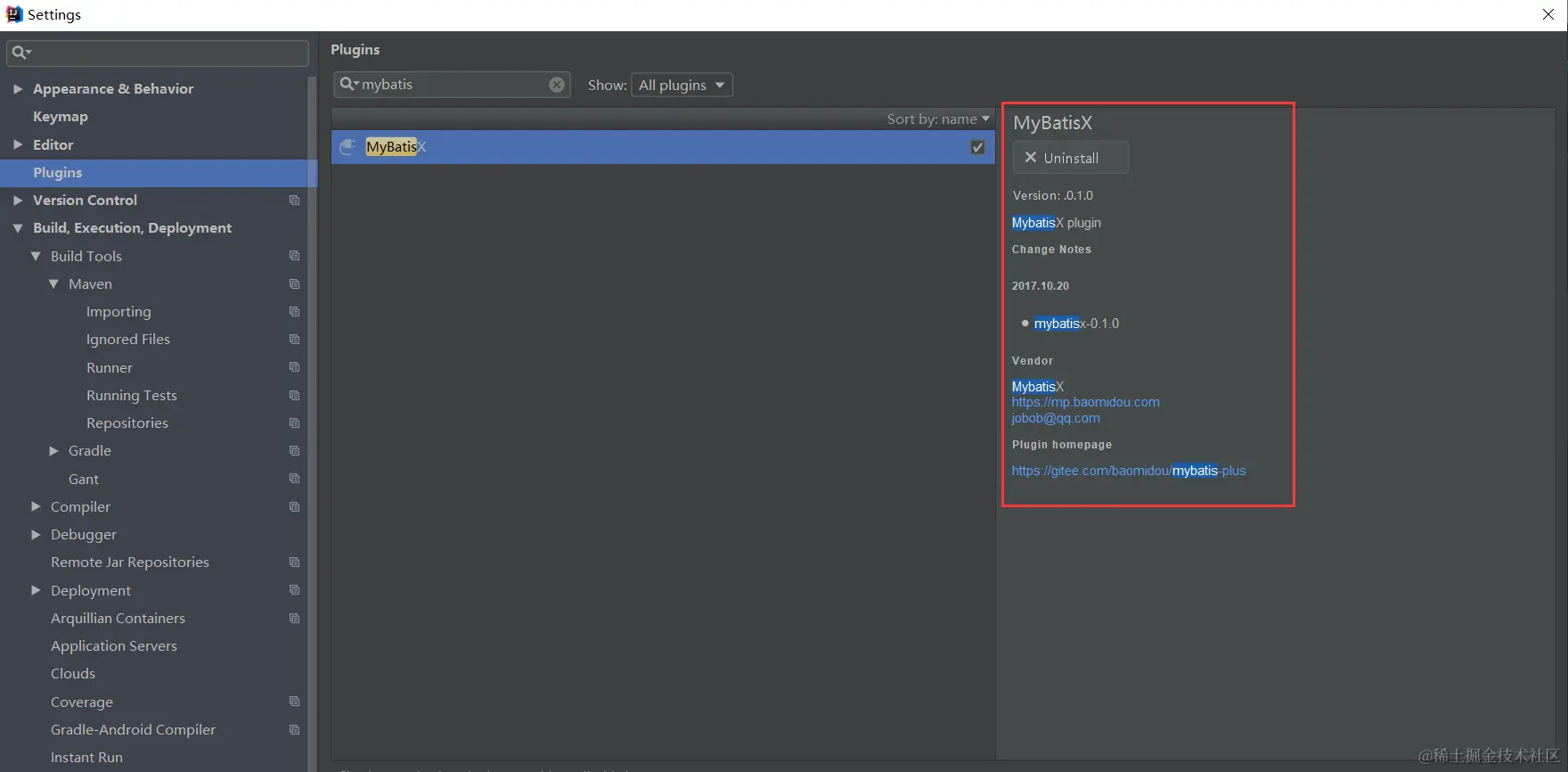Click project-level icon beside Gradle

click(295, 451)
